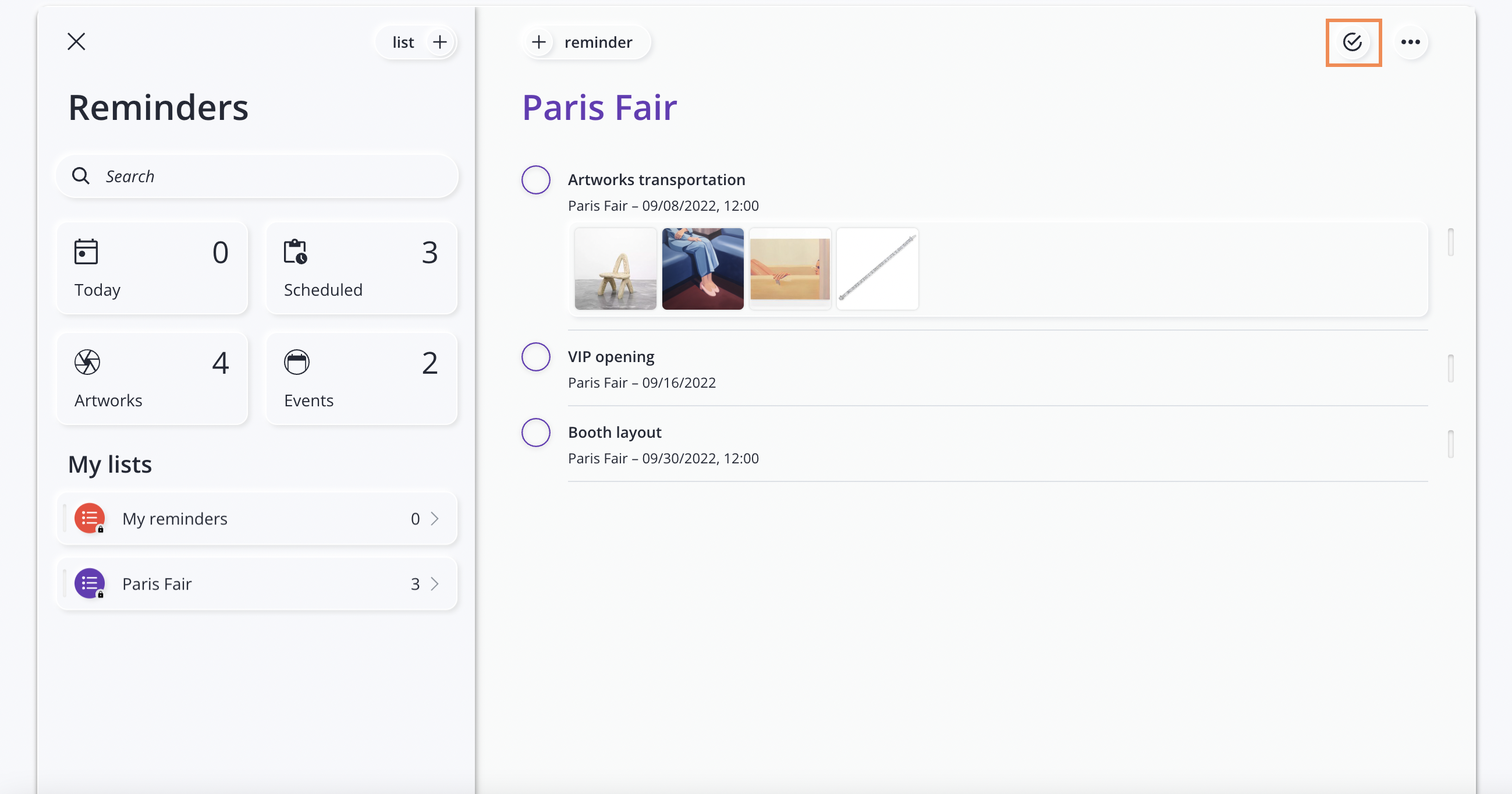Viewport: 1512px width, 794px height.
Task: Open the diagonal line artwork thumbnail
Action: click(x=878, y=268)
